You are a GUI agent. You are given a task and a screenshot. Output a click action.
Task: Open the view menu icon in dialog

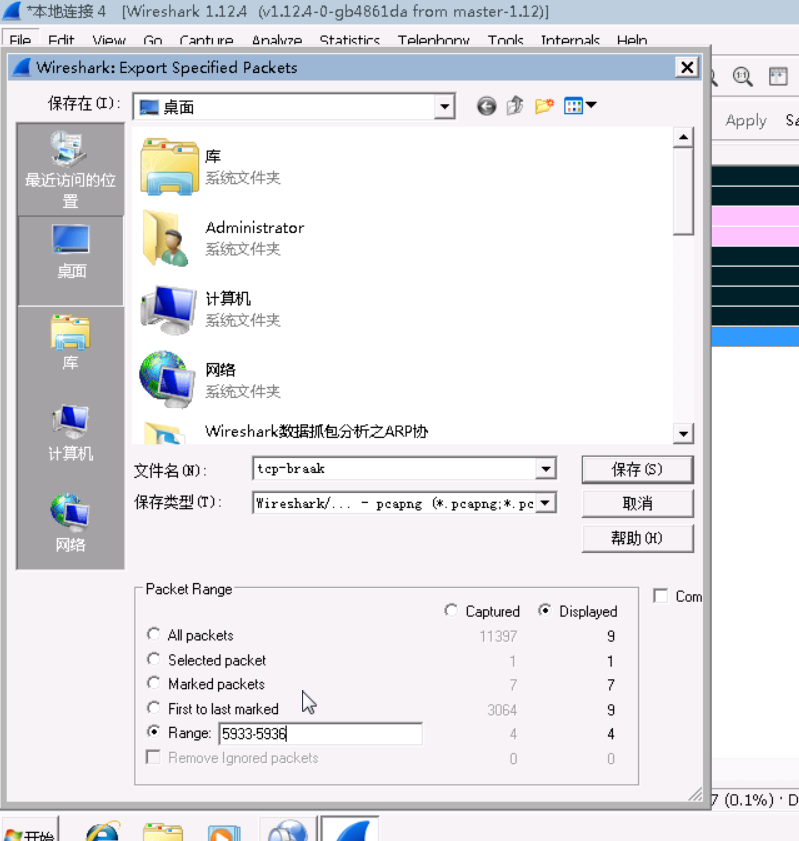click(x=580, y=106)
